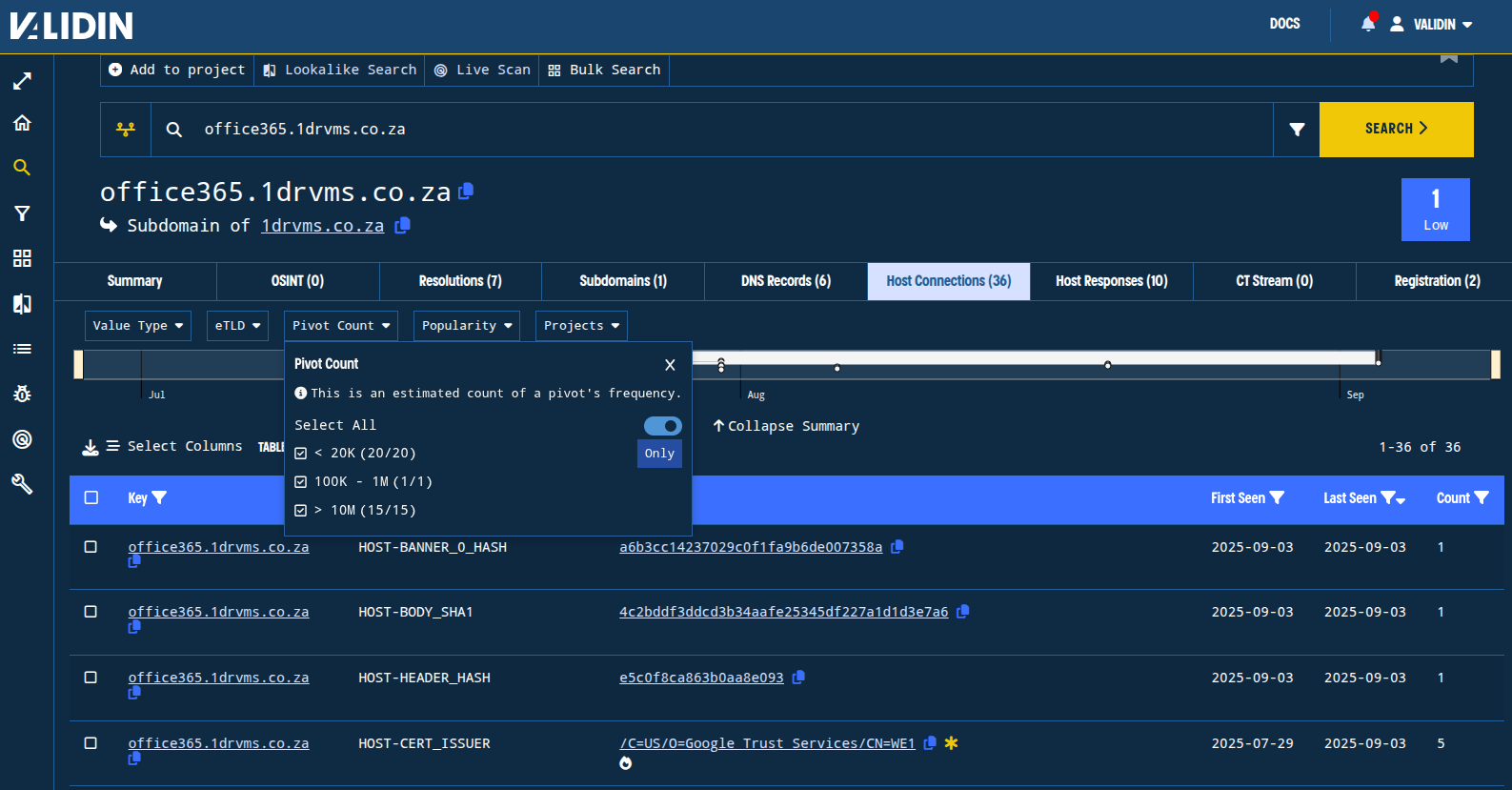
Task: Click the Only button for < 20K
Action: tap(659, 454)
